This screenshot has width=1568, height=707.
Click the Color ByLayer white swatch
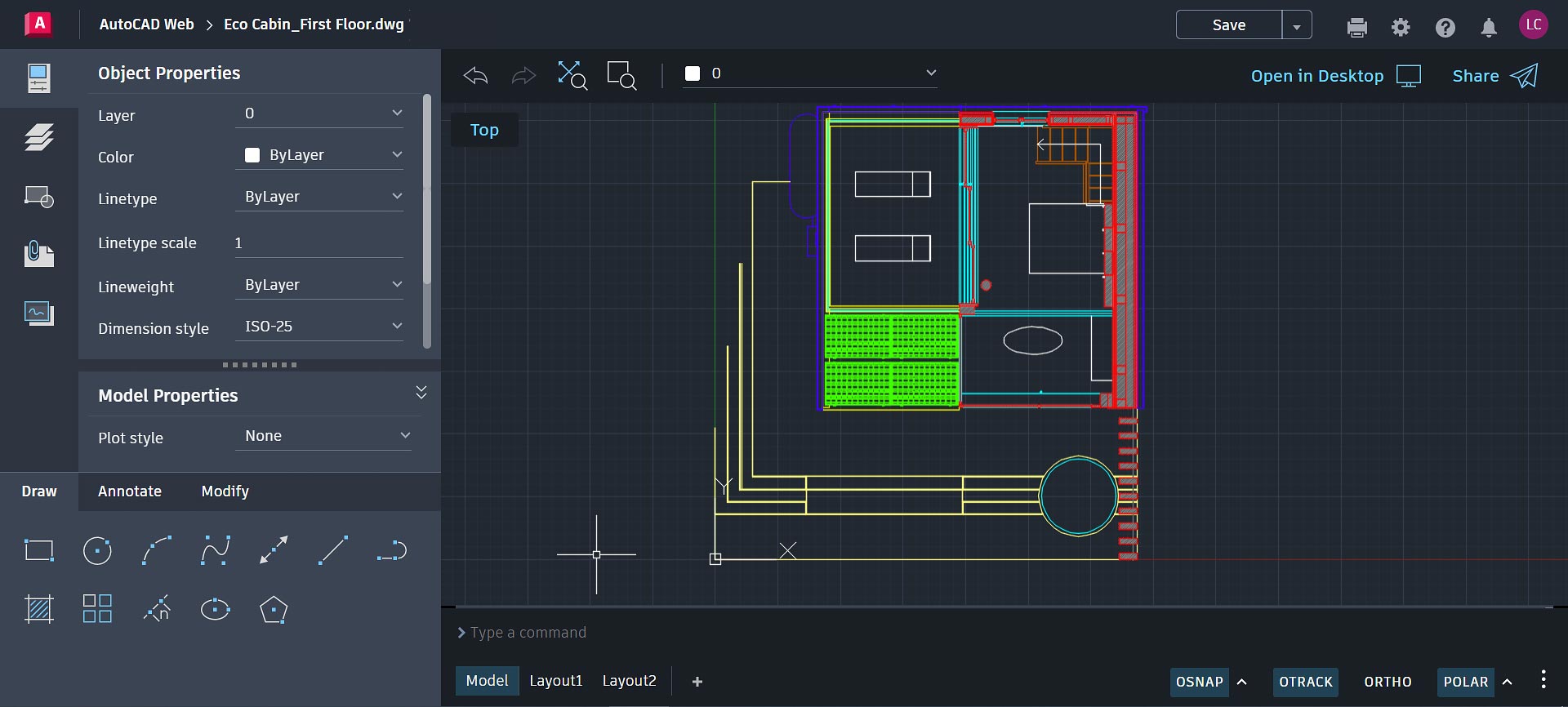click(252, 155)
